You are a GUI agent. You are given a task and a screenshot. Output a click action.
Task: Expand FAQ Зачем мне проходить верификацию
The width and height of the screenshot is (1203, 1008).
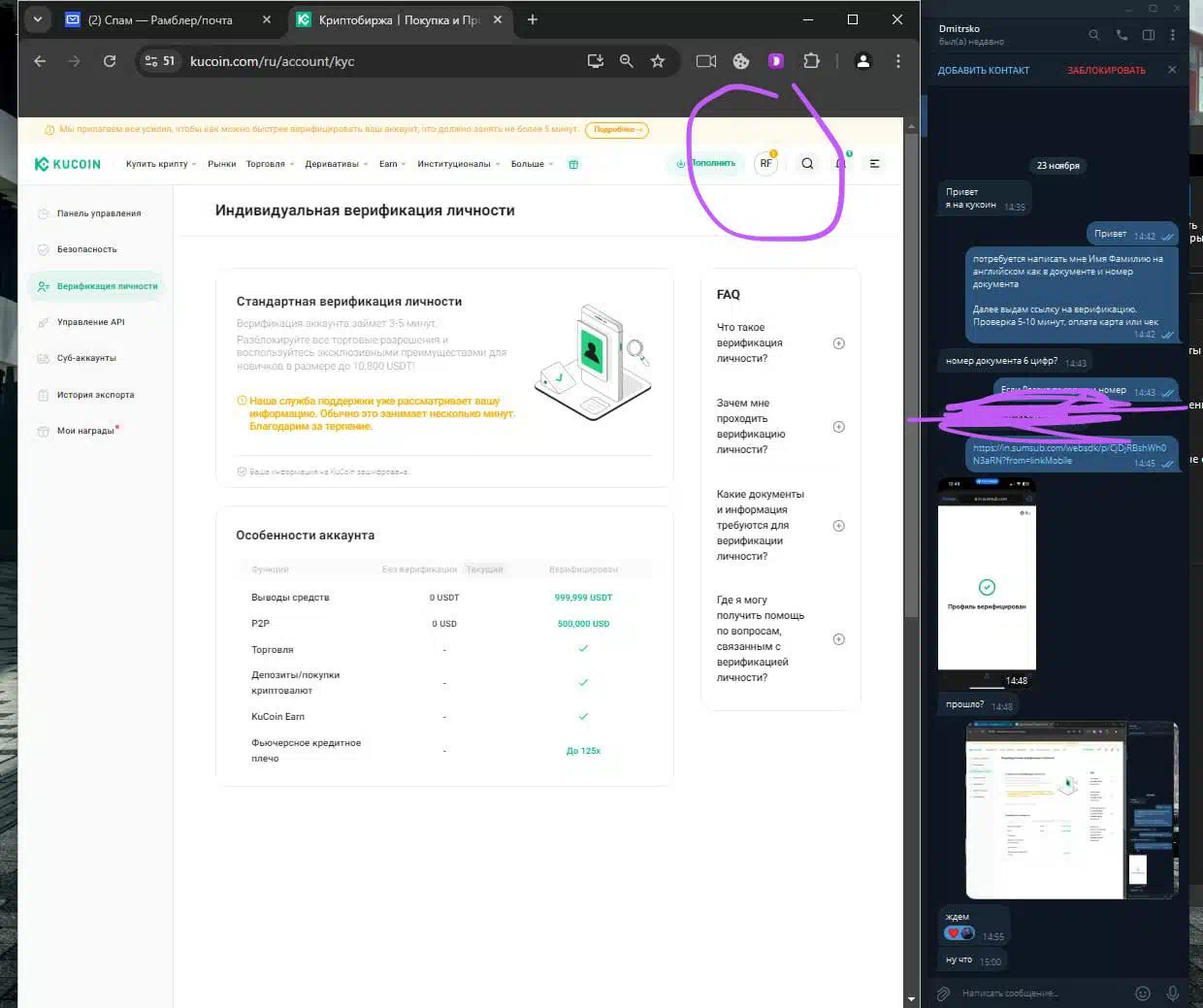(838, 427)
